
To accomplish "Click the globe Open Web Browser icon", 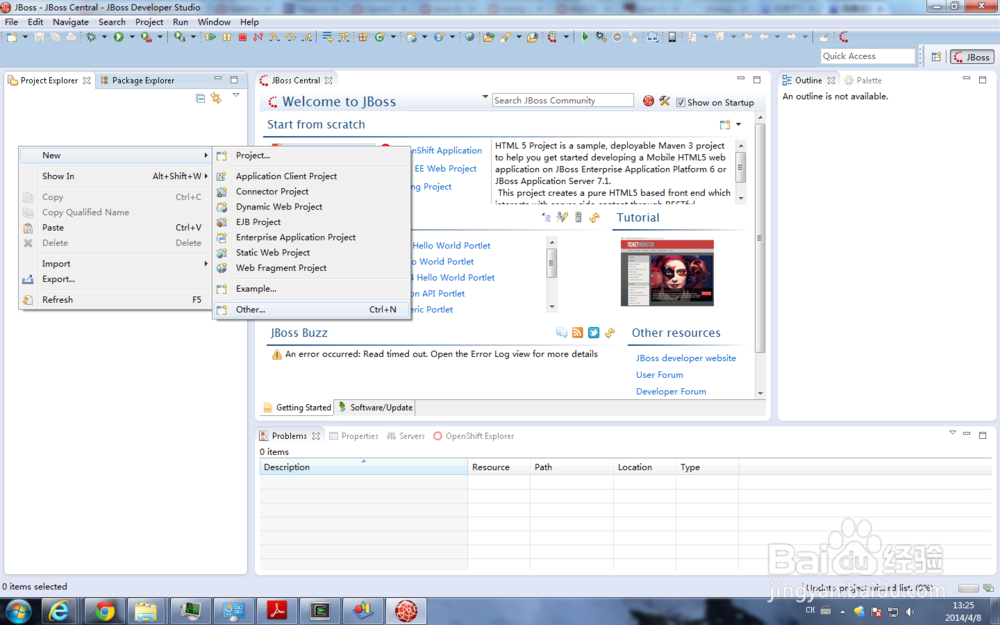I will 470,37.
